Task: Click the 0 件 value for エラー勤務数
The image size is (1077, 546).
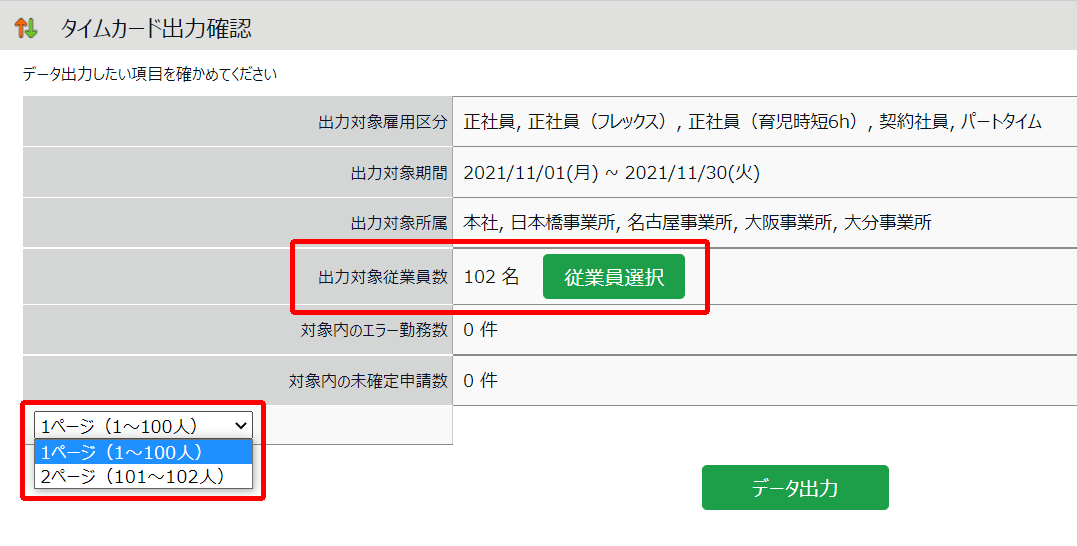Action: tap(480, 329)
